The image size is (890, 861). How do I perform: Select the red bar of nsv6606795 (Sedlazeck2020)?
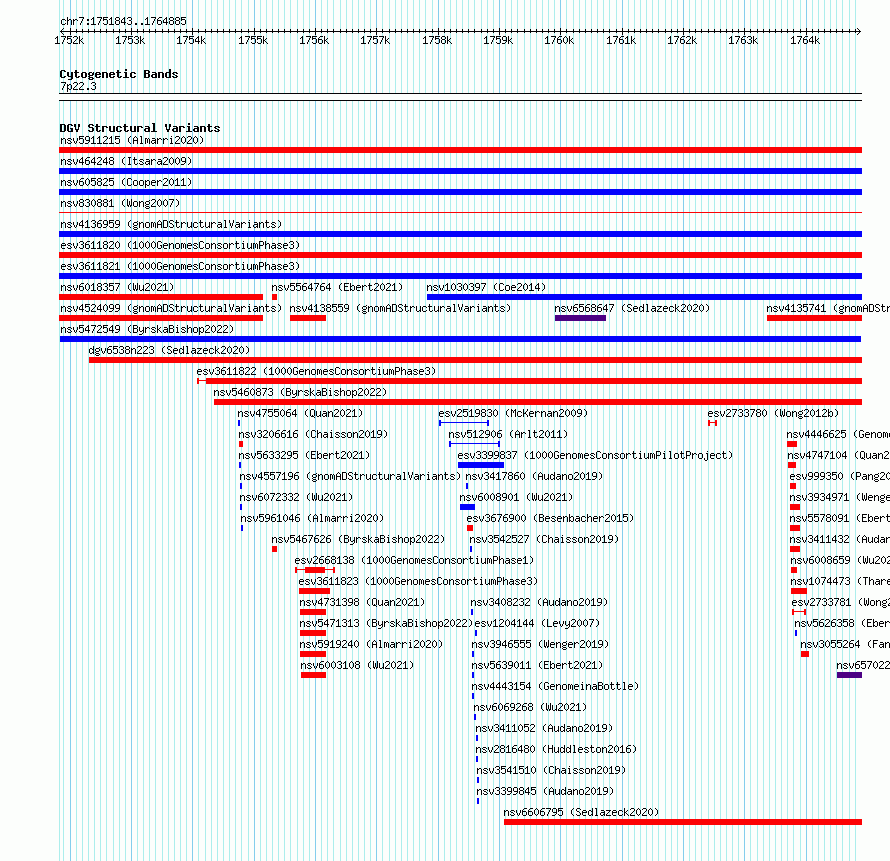click(x=683, y=822)
